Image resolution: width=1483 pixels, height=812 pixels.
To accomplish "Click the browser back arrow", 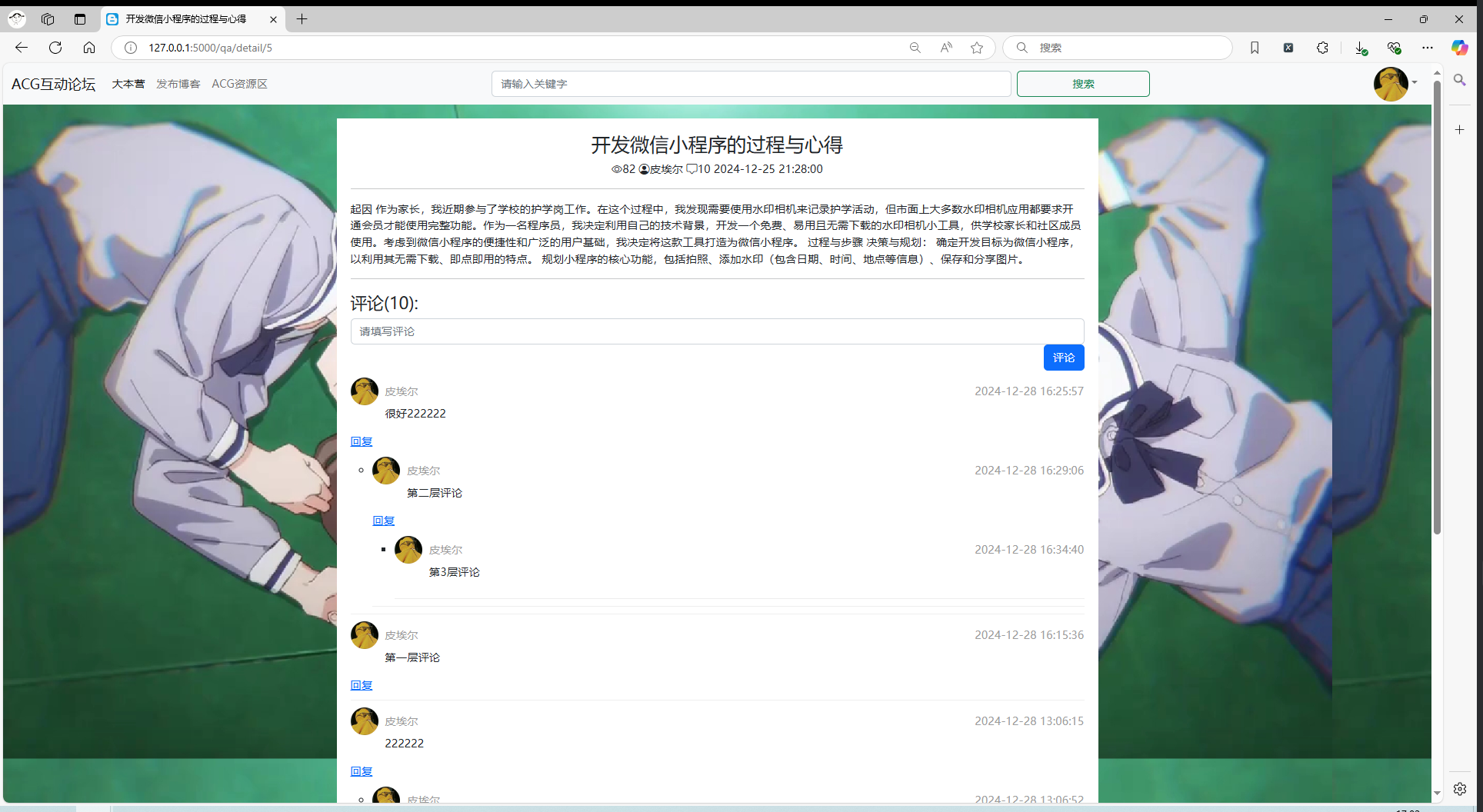I will click(x=22, y=48).
